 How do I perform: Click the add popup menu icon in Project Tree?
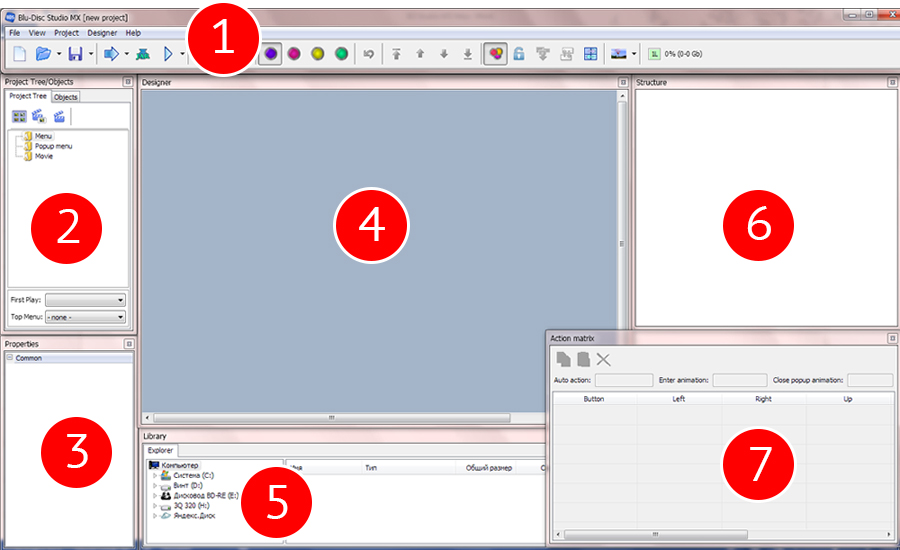[39, 117]
